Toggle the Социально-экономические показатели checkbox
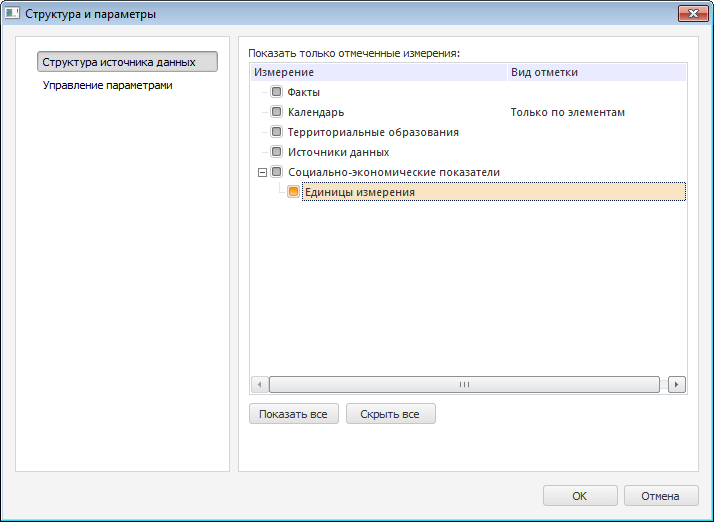The width and height of the screenshot is (714, 522). 277,172
